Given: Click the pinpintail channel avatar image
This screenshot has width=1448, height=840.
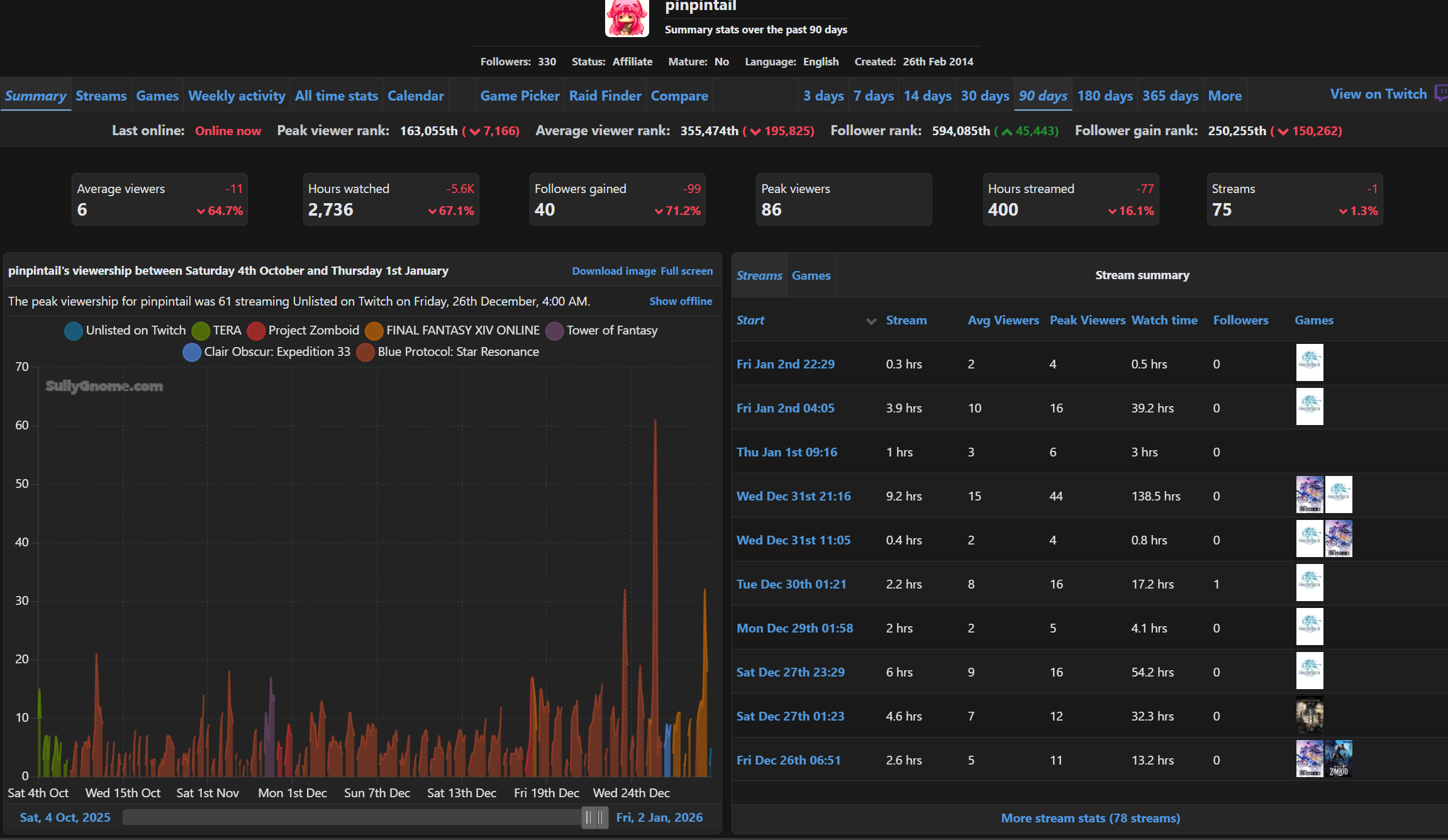Looking at the screenshot, I should pyautogui.click(x=627, y=18).
